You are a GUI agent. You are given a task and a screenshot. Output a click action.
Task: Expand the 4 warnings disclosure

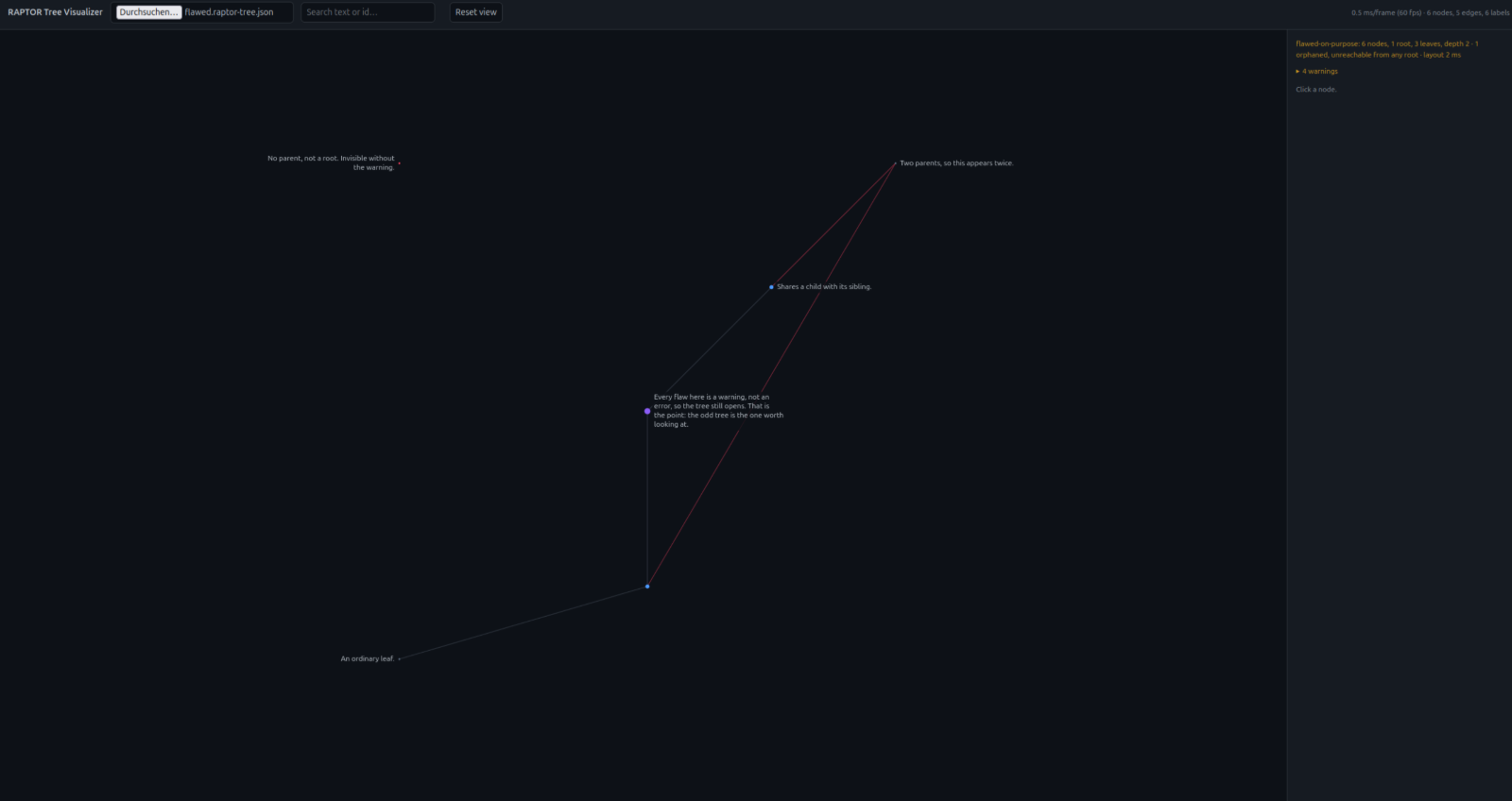1317,72
